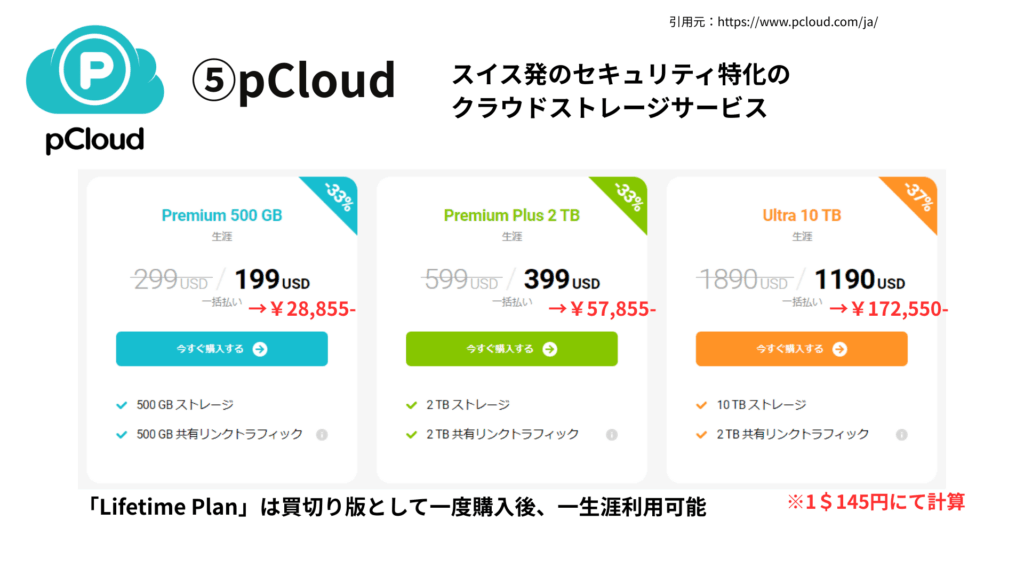The height and width of the screenshot is (576, 1024).
Task: Click info icon beside Premium Plus shared link traffic
Action: (612, 435)
